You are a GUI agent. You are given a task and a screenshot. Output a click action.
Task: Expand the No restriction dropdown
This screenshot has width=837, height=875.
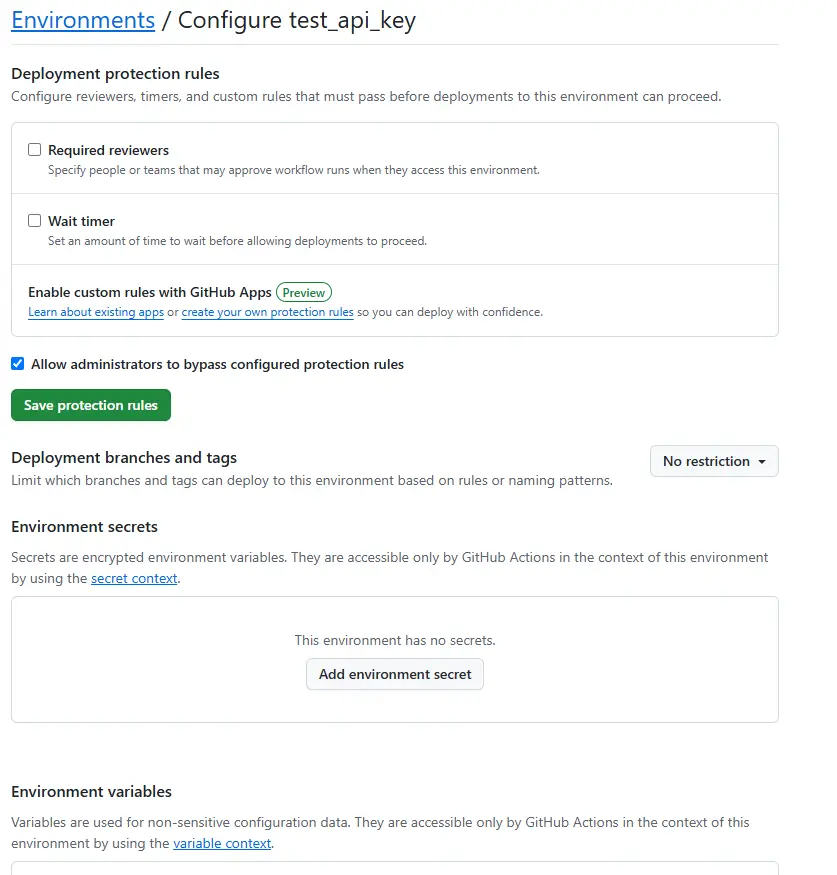(x=714, y=461)
